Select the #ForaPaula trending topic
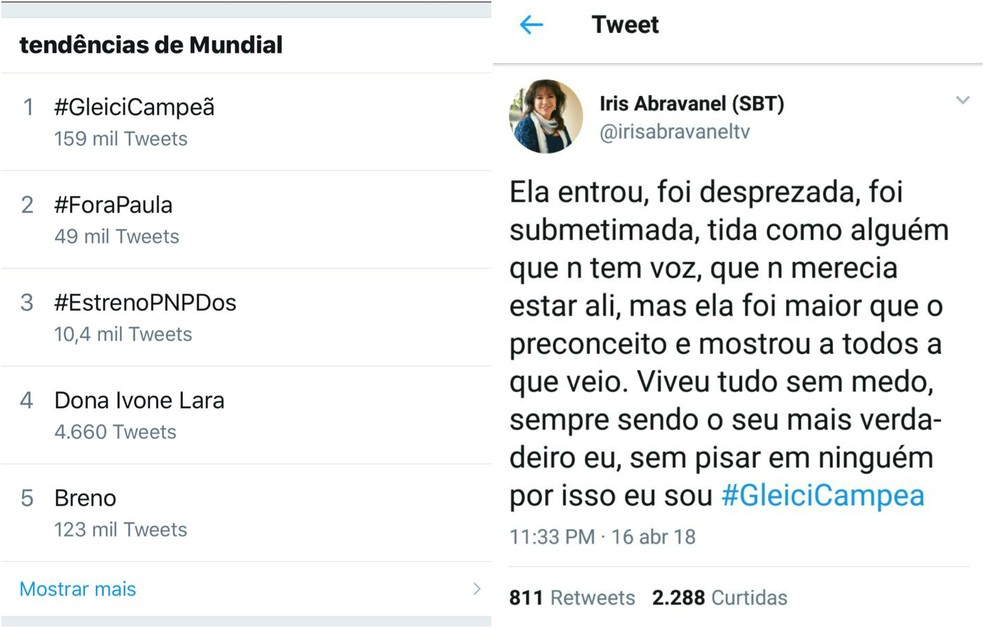Viewport: 984px width, 628px height. (114, 205)
